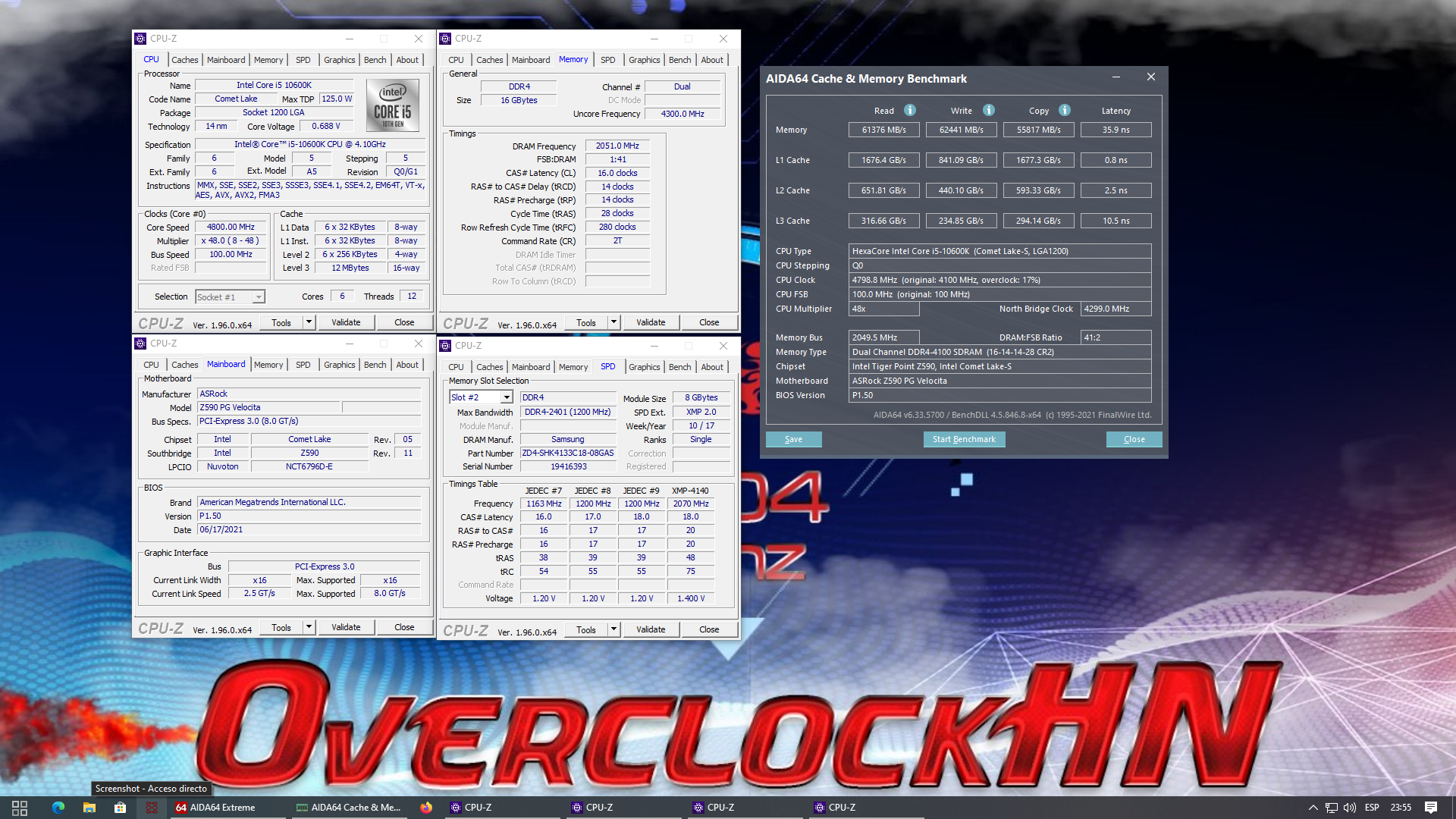
Task: Open the volume tray icon
Action: point(1350,808)
